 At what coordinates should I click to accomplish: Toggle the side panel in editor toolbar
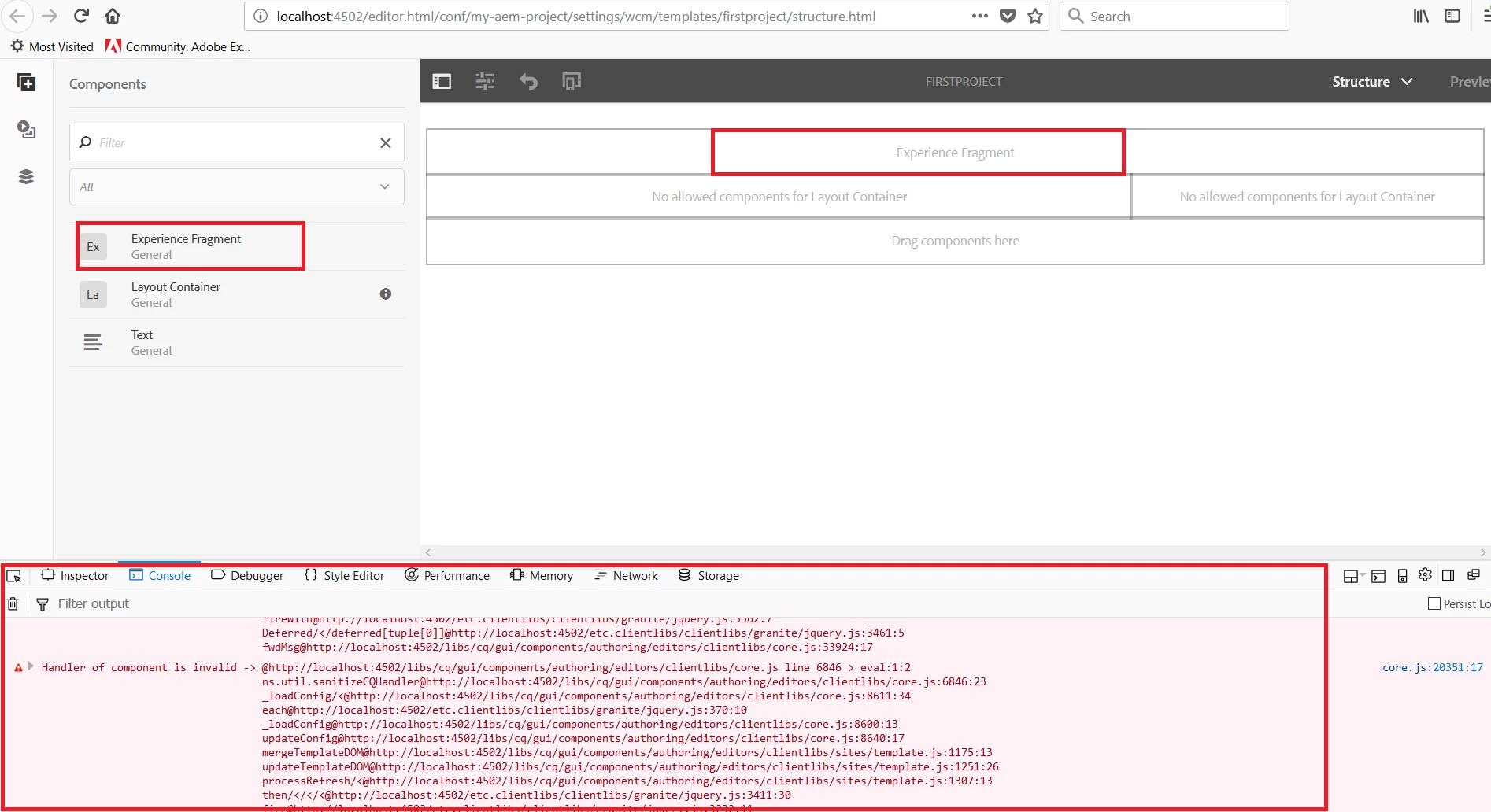(442, 81)
